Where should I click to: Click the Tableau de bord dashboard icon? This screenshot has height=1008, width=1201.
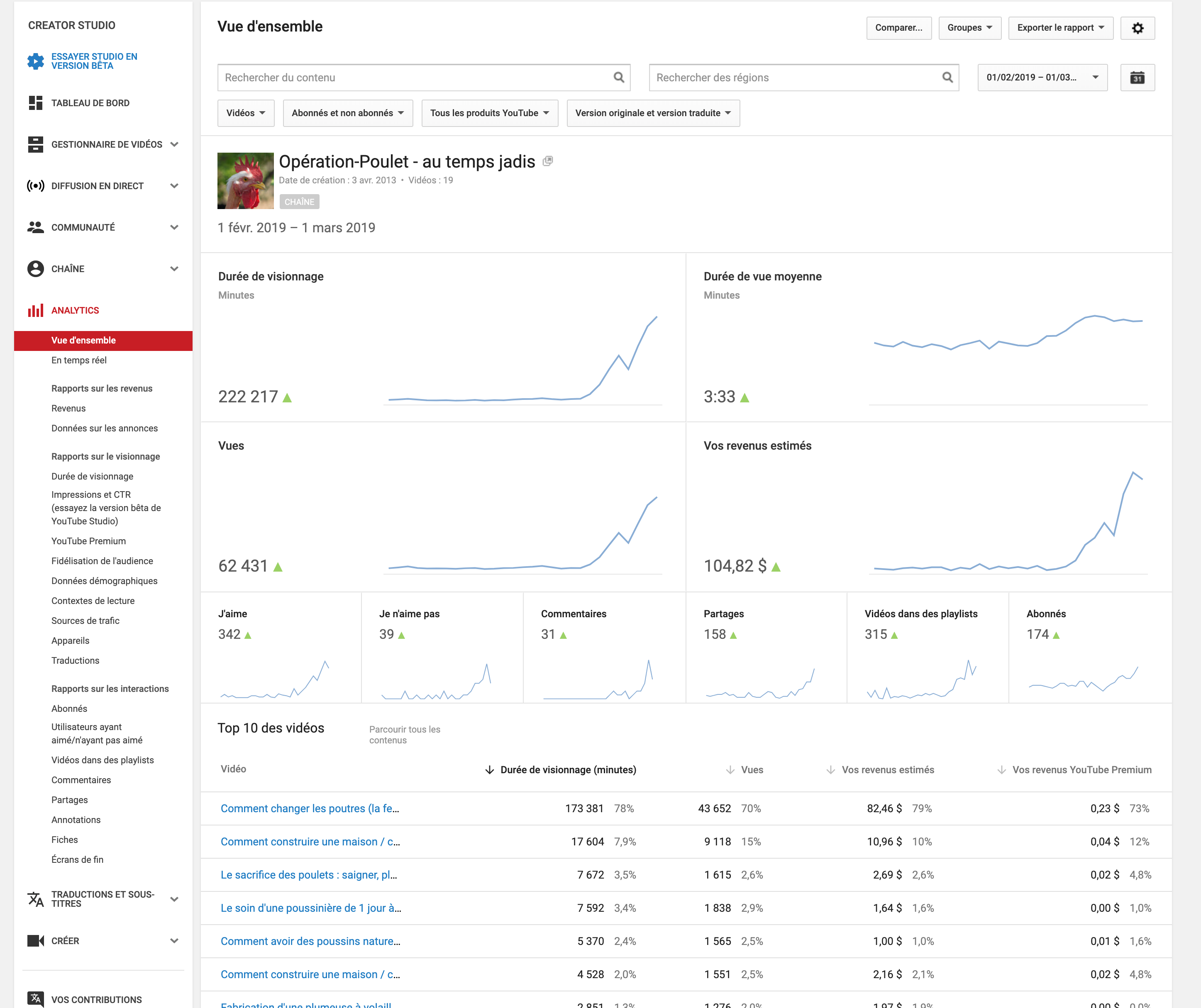pos(35,103)
